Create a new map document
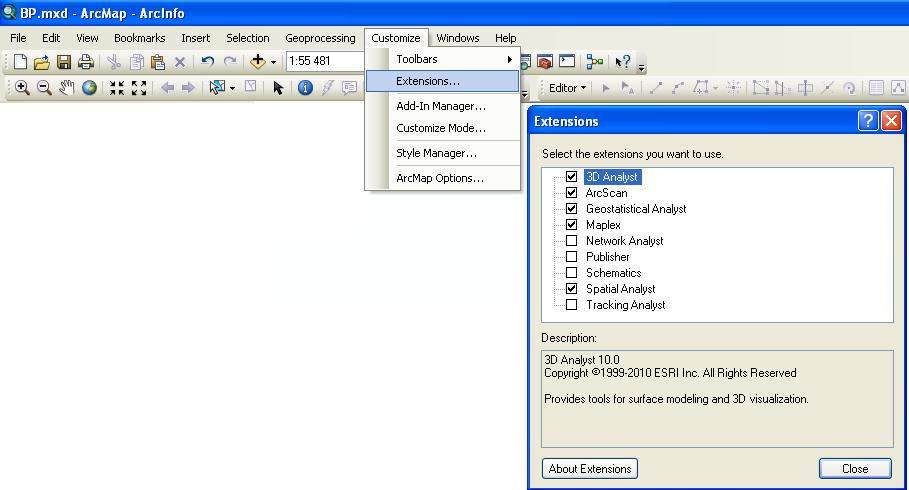This screenshot has width=909, height=490. pos(20,61)
